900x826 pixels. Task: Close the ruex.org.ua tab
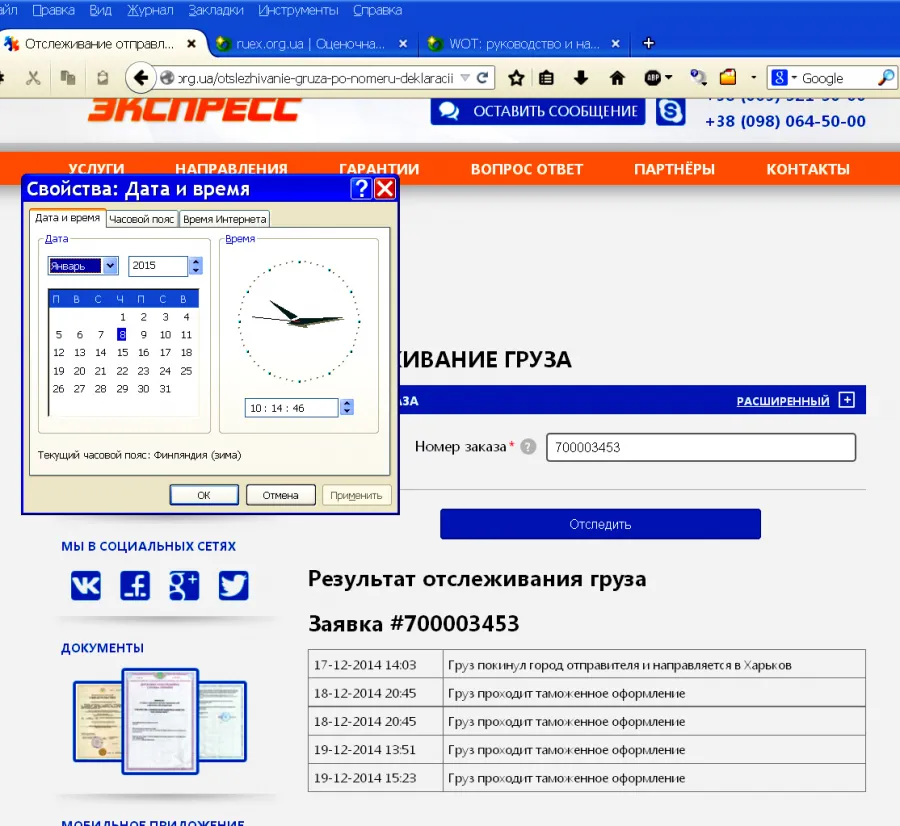coord(403,44)
